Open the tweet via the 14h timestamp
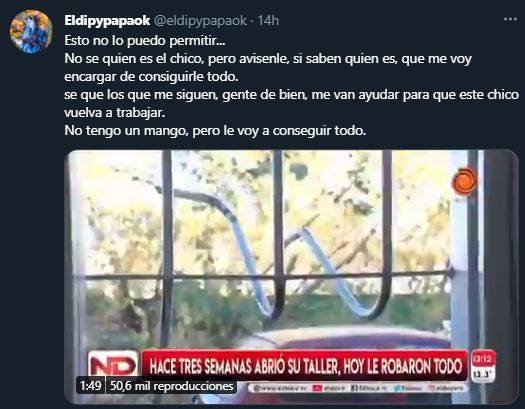This screenshot has width=525, height=409. pos(268,20)
